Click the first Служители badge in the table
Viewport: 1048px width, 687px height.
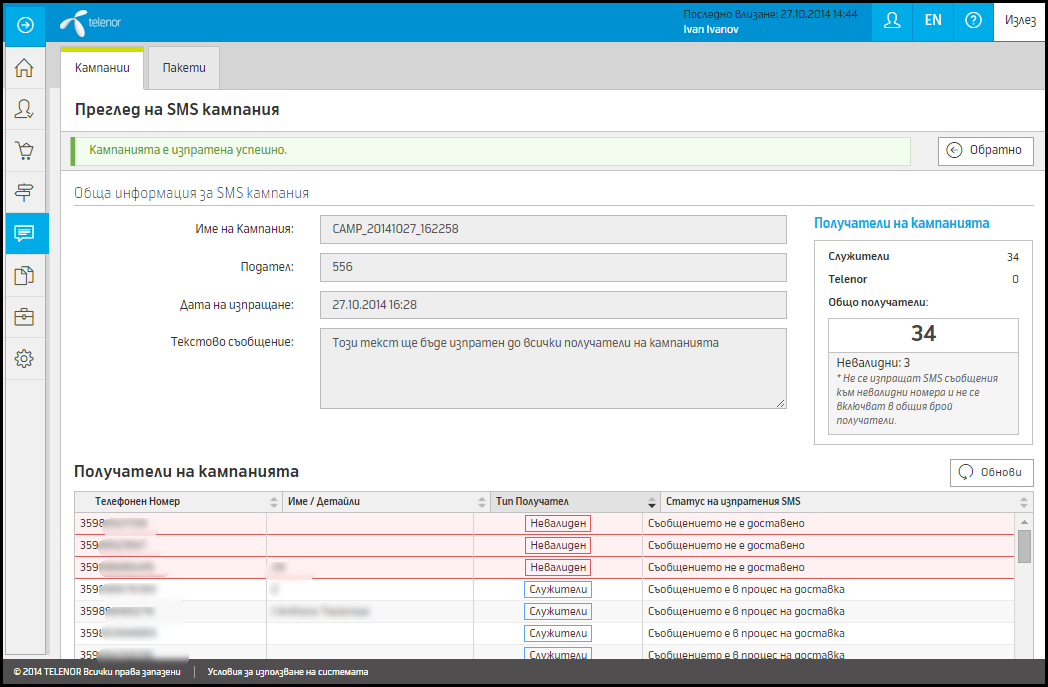(558, 590)
